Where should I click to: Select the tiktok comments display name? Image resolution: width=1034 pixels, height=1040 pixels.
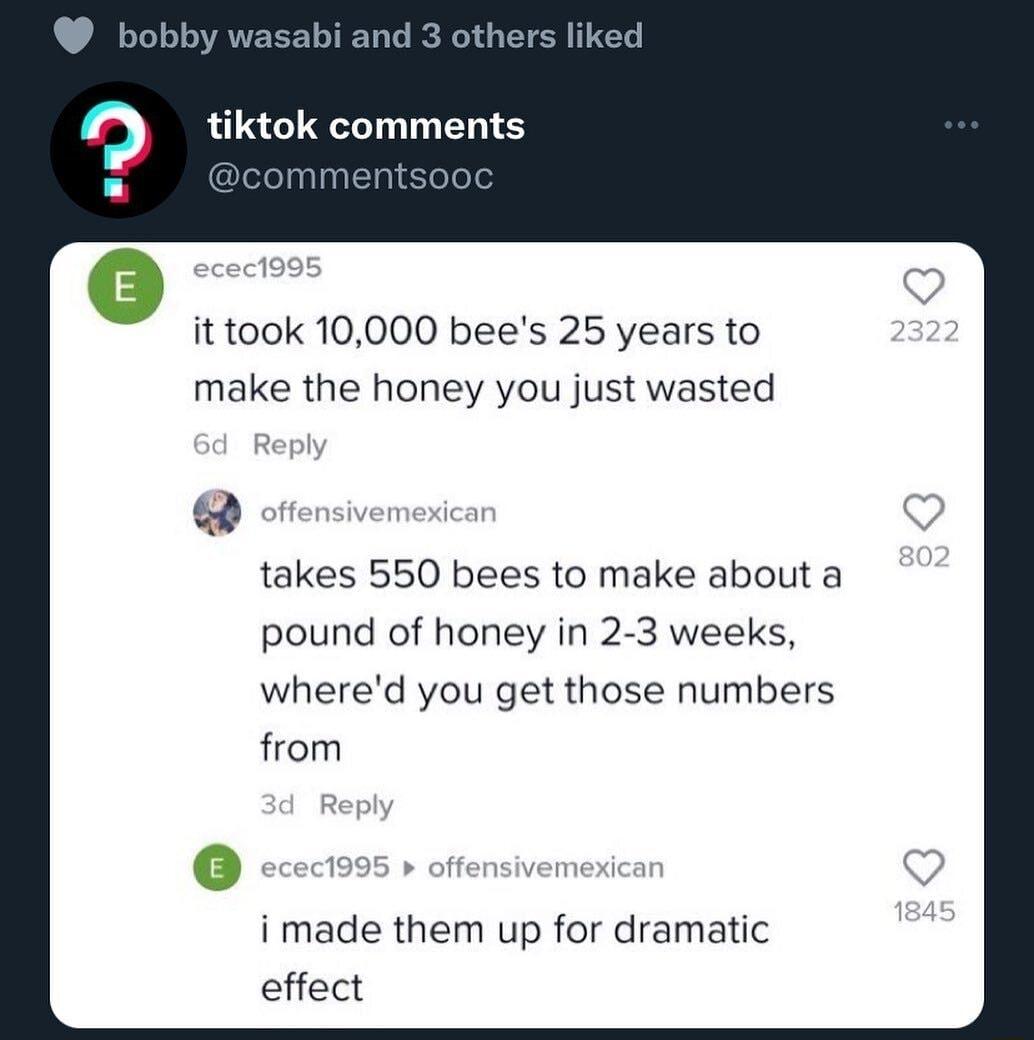click(x=364, y=125)
